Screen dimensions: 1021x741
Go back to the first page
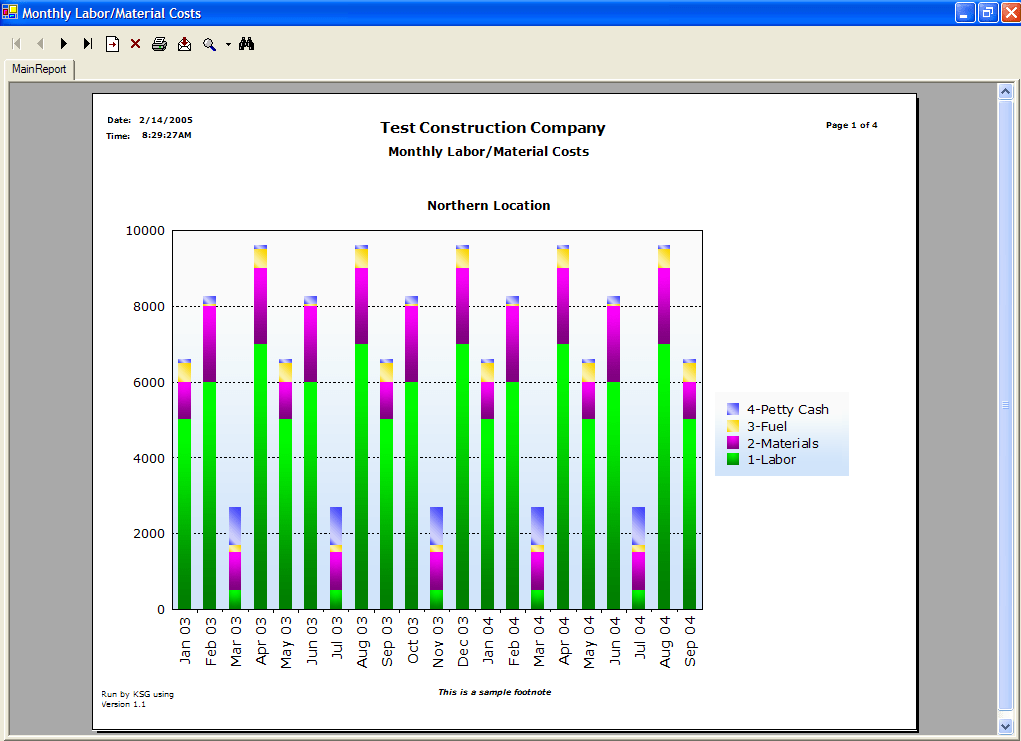15,43
